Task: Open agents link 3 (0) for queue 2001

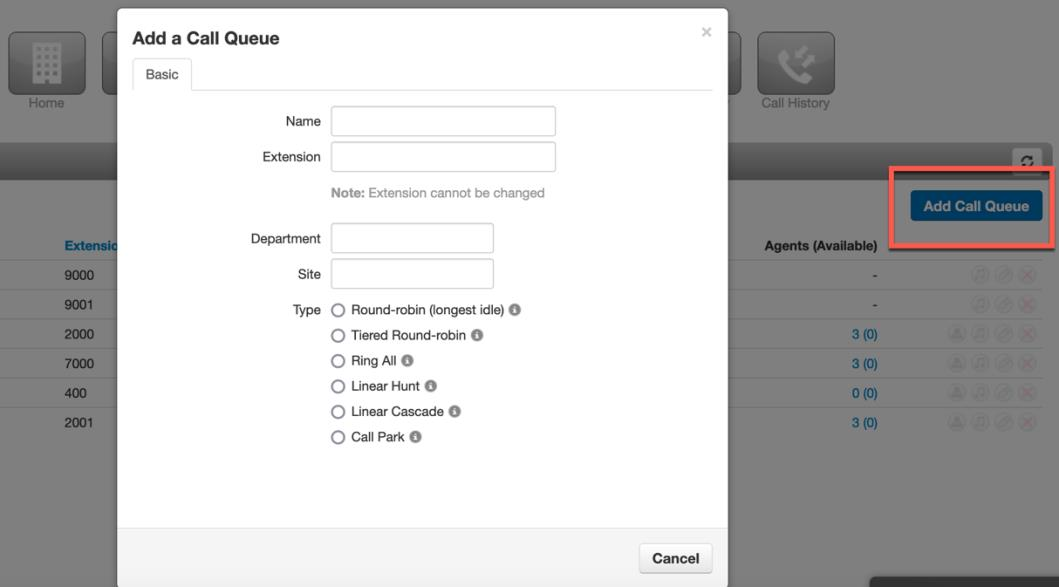Action: click(x=864, y=423)
